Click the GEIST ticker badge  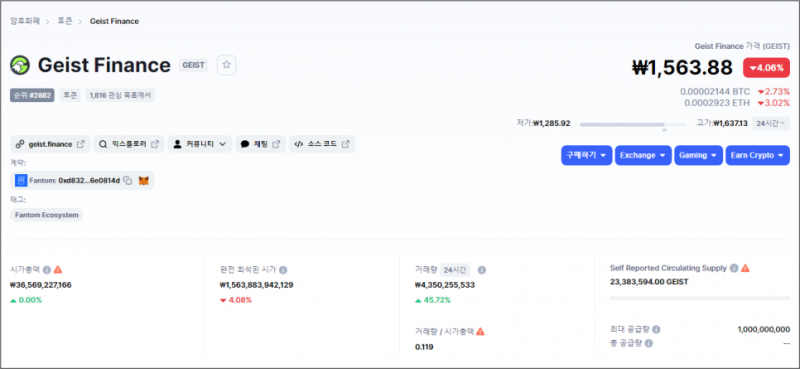pos(193,65)
